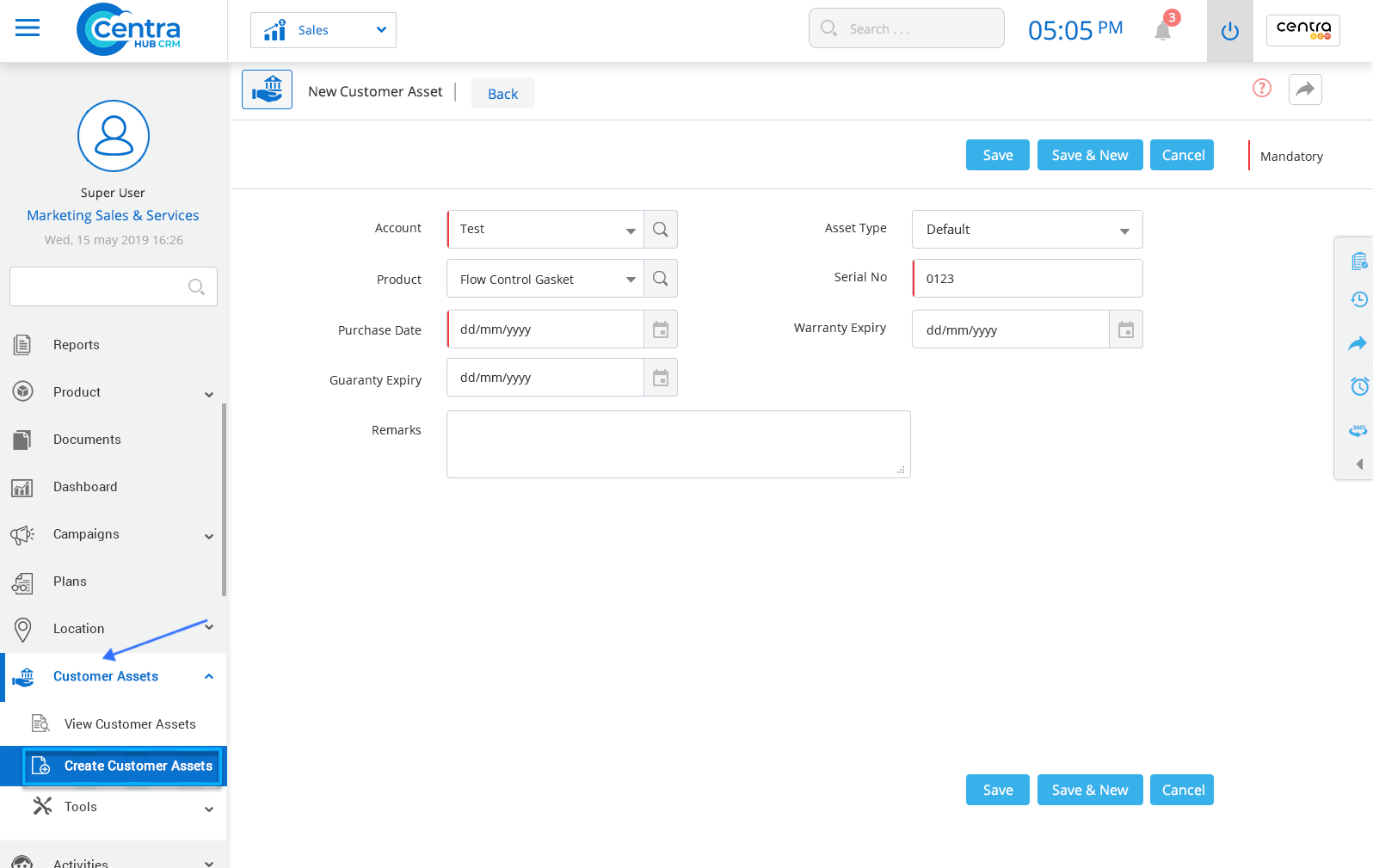Click the alarm reminder icon in right panel
The width and height of the screenshot is (1373, 868).
pos(1359,386)
